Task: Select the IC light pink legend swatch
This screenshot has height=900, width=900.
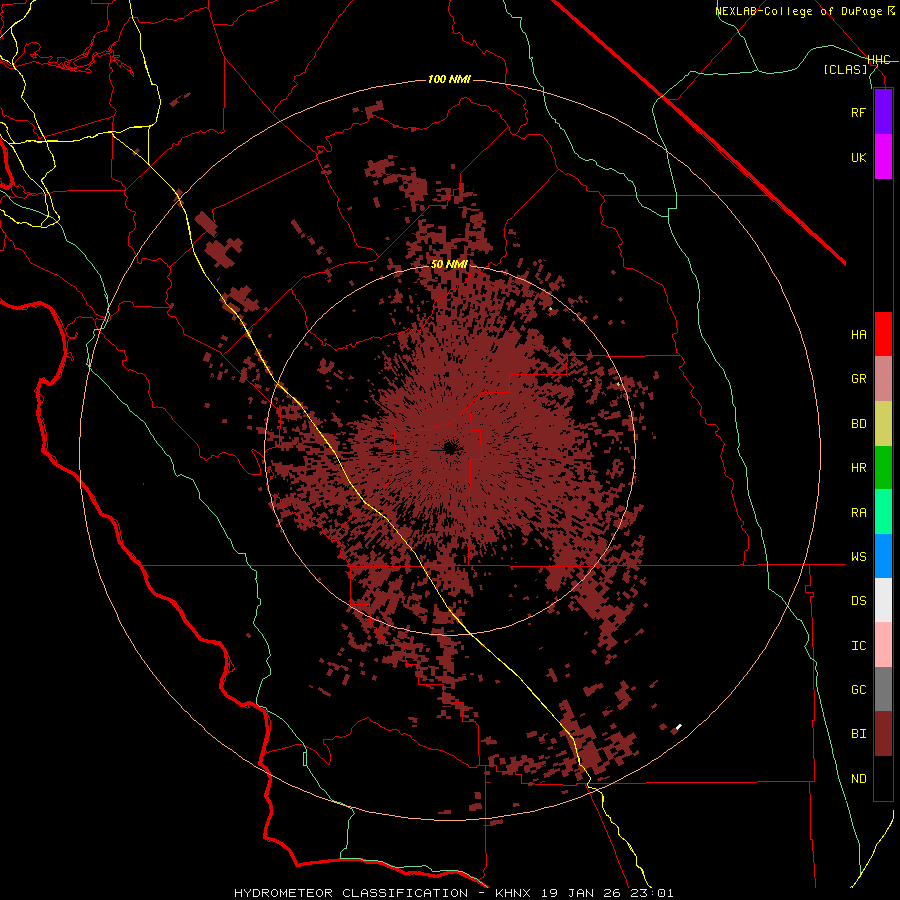Action: point(883,645)
